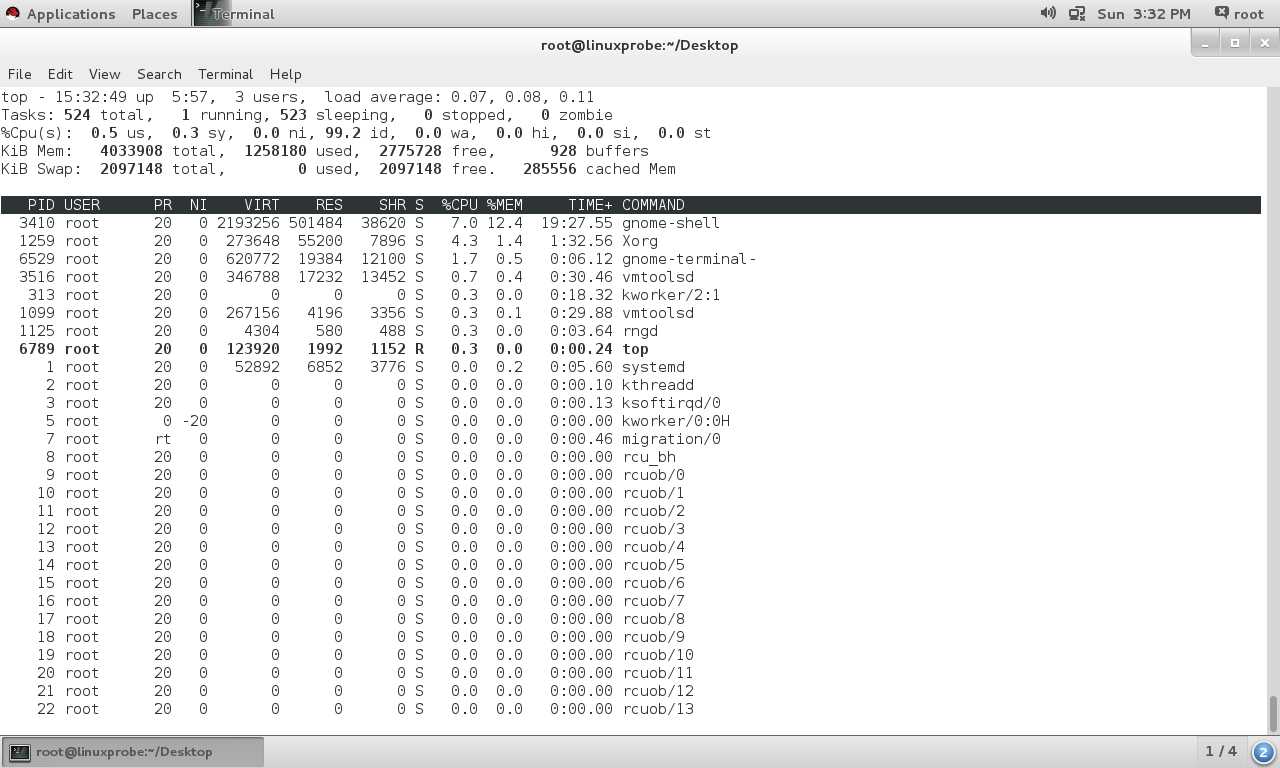
Task: Click the root@linuxprobe taskbar button
Action: point(134,752)
